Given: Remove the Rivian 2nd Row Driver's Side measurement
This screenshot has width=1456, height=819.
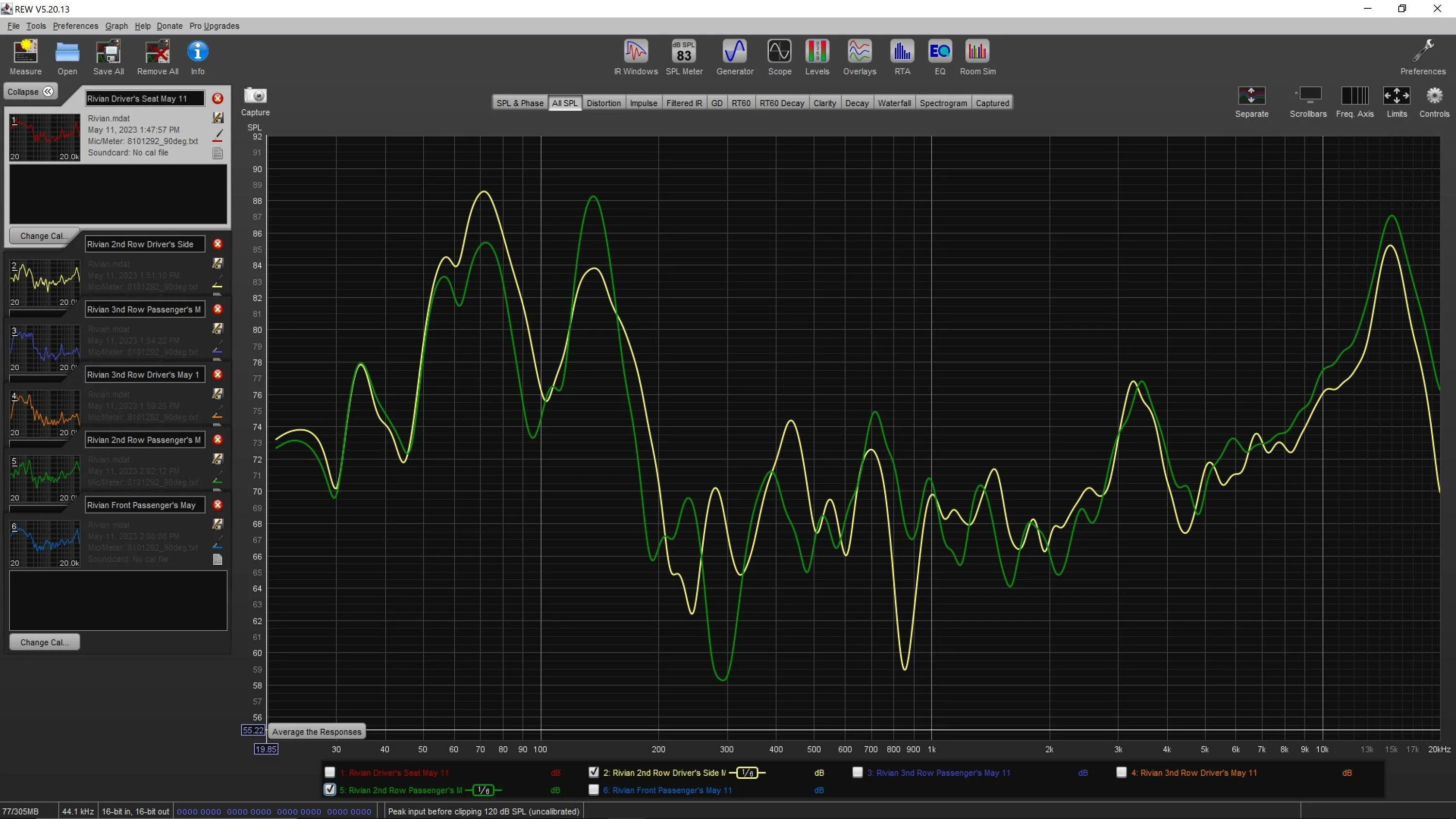Looking at the screenshot, I should point(217,244).
